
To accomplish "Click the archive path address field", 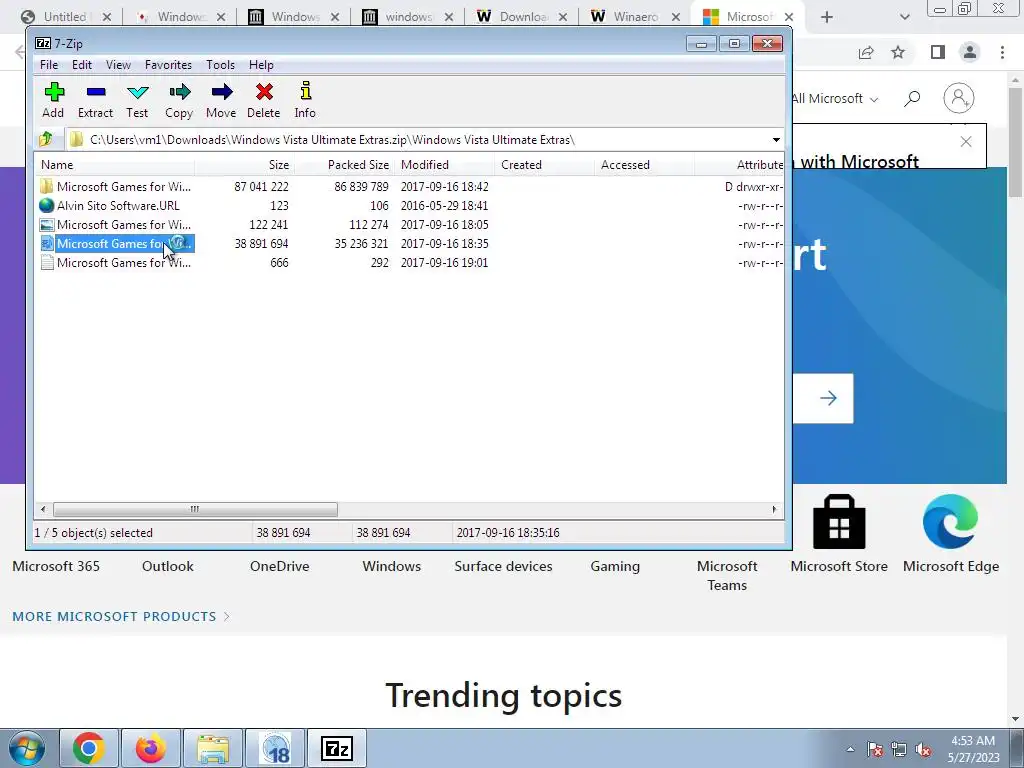I will (x=418, y=140).
